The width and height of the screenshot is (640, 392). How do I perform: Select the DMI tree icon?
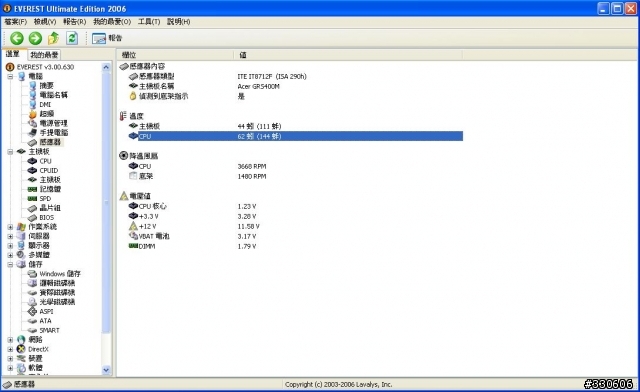[x=33, y=105]
